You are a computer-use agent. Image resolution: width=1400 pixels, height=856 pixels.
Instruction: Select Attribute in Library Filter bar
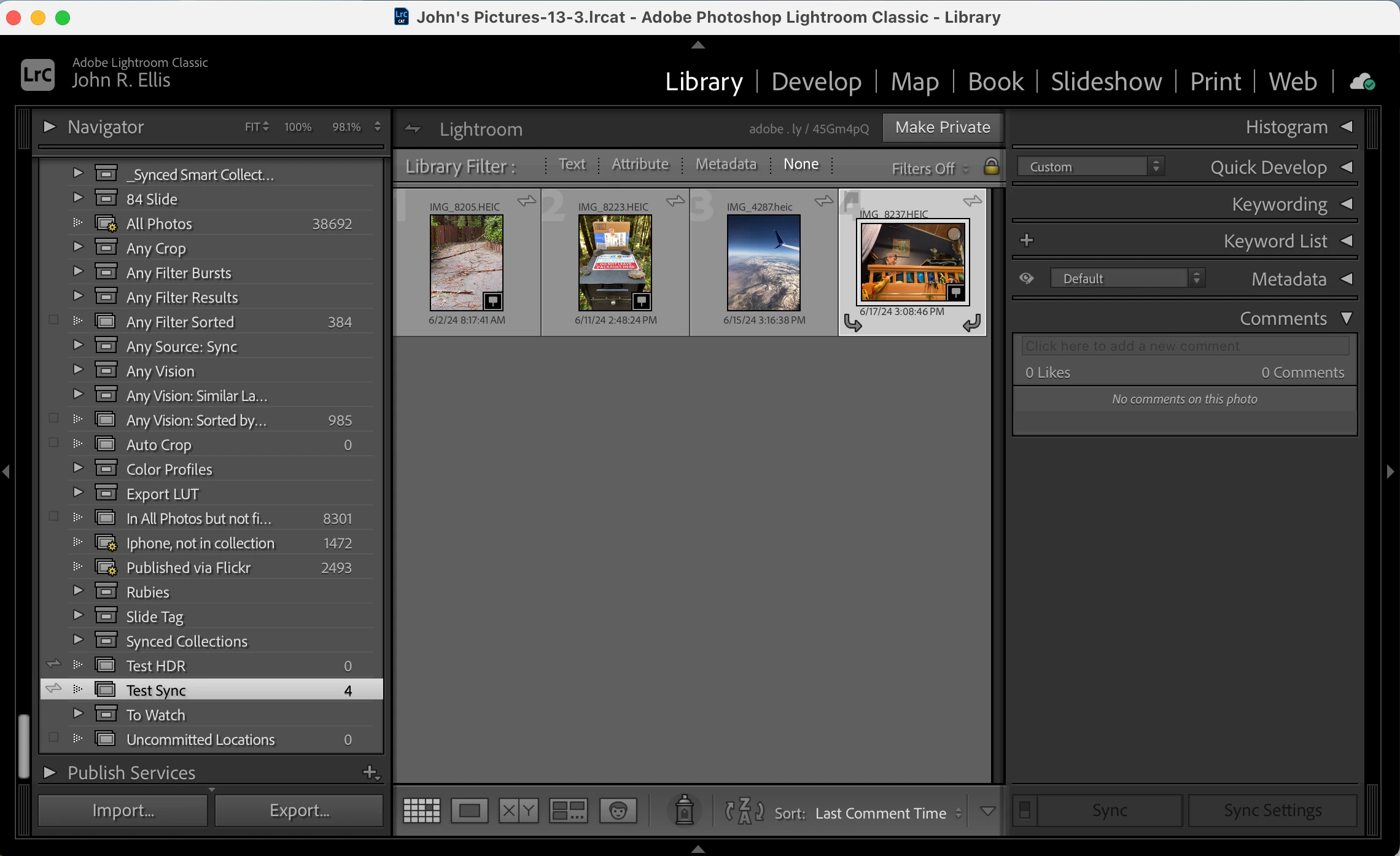pyautogui.click(x=640, y=164)
